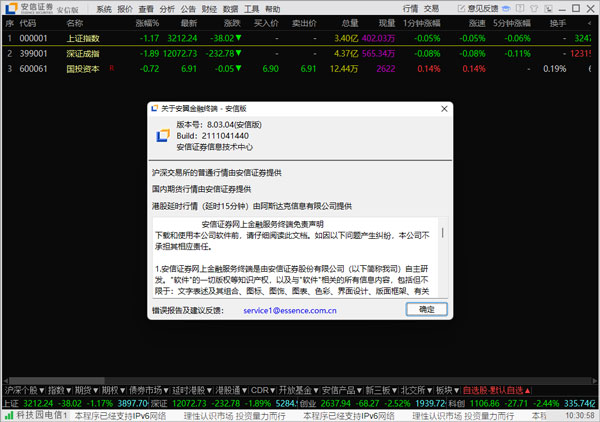Switch to the 行情 tab
Viewport: 600px width, 422px height.
tap(410, 8)
